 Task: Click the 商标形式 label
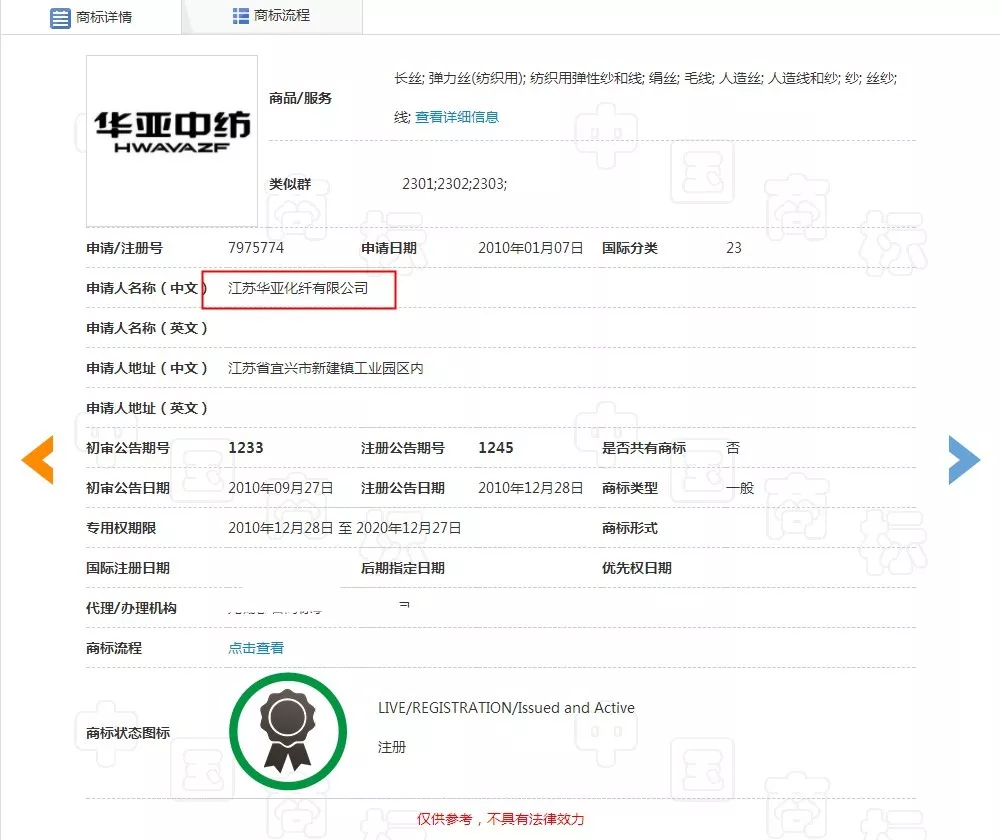click(629, 528)
